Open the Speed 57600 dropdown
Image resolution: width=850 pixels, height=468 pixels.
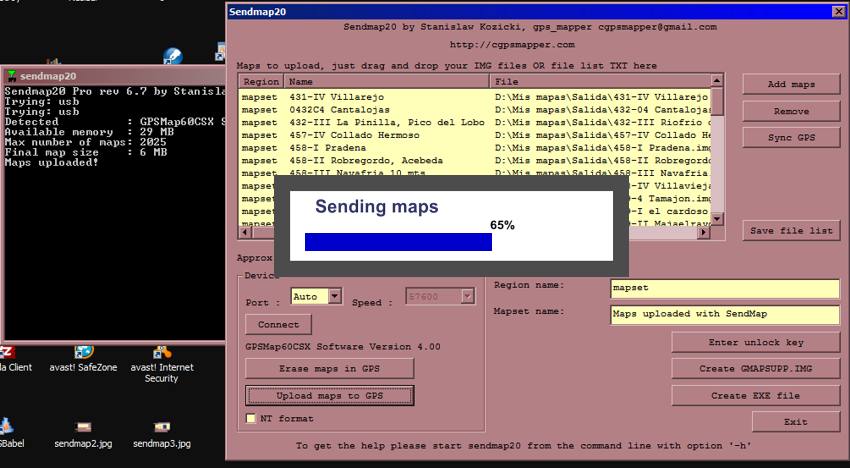pyautogui.click(x=467, y=296)
